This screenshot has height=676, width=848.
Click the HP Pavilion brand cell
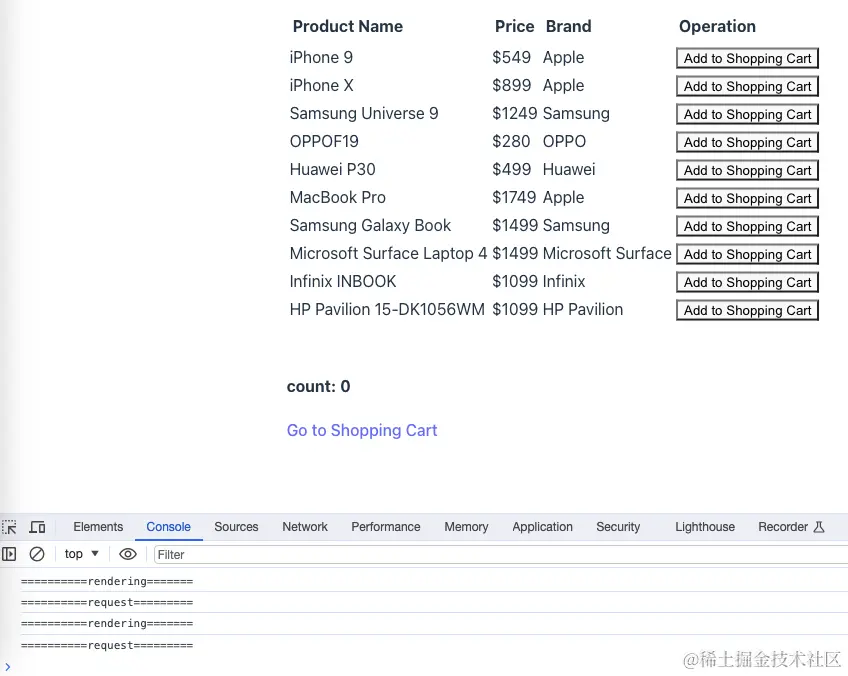coord(583,310)
